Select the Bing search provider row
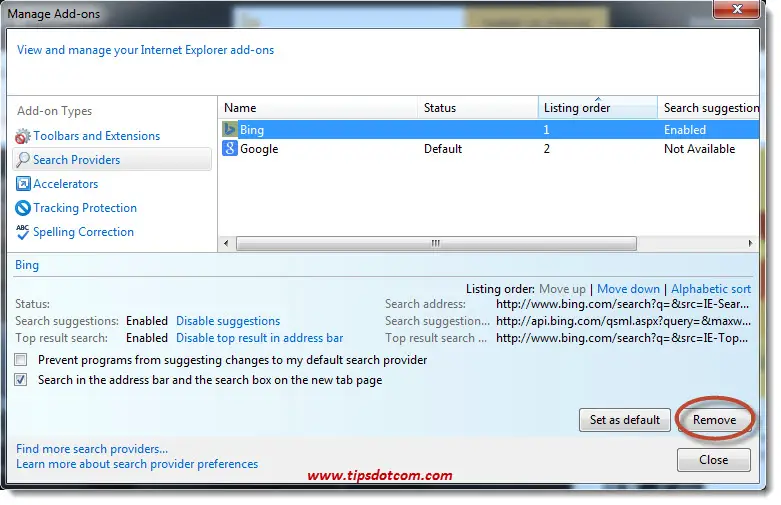781x505 pixels. tap(489, 129)
